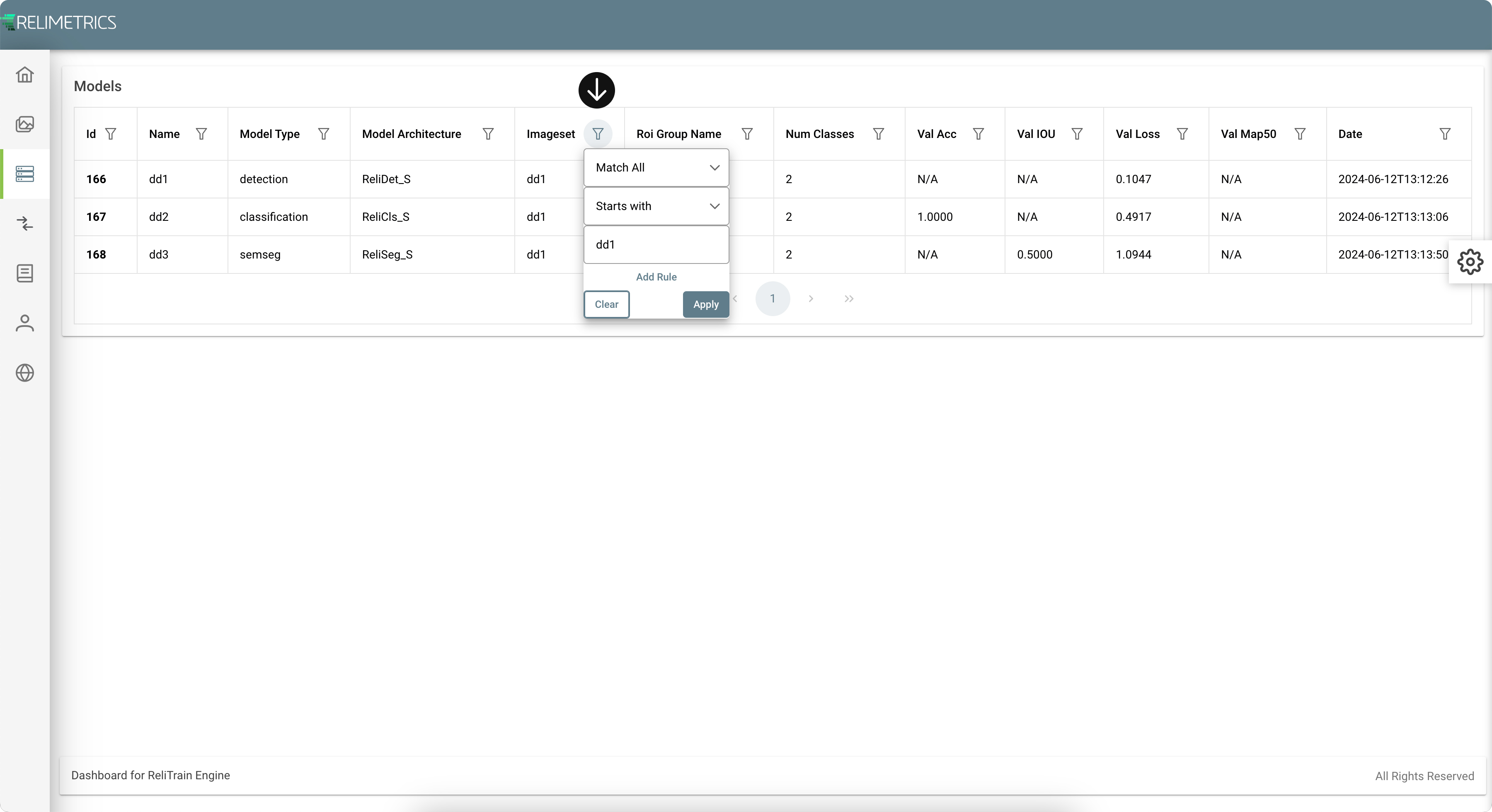Screen dimensions: 1492x812
Task: Open the document log sidebar icon
Action: tap(25, 273)
